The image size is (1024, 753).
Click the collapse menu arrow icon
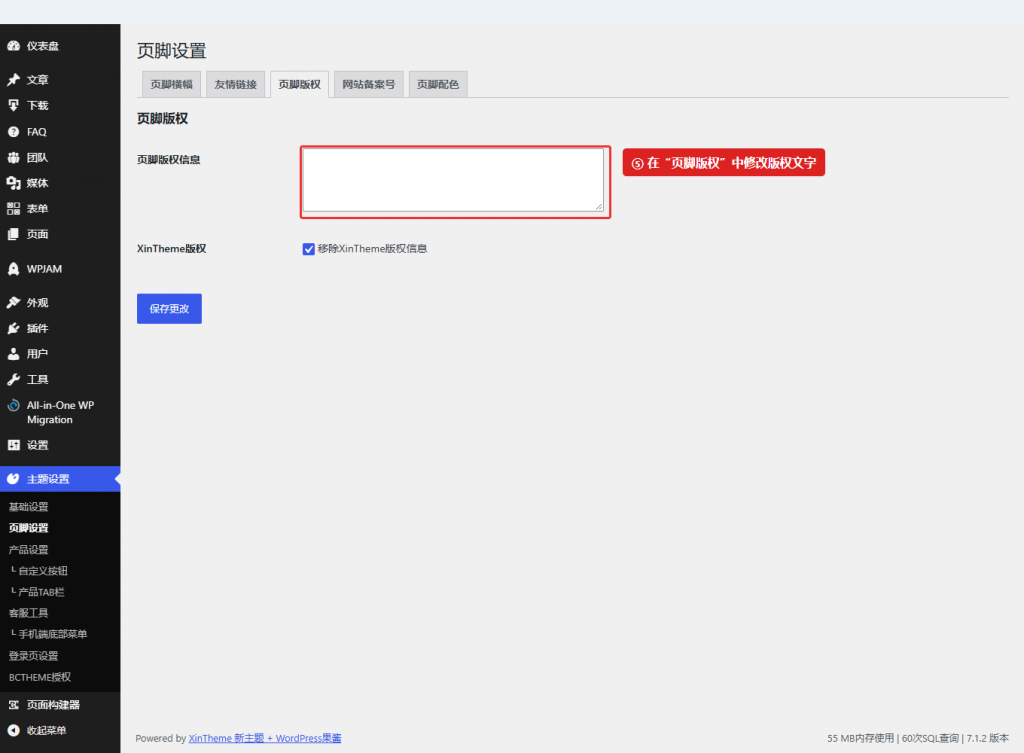tap(13, 730)
